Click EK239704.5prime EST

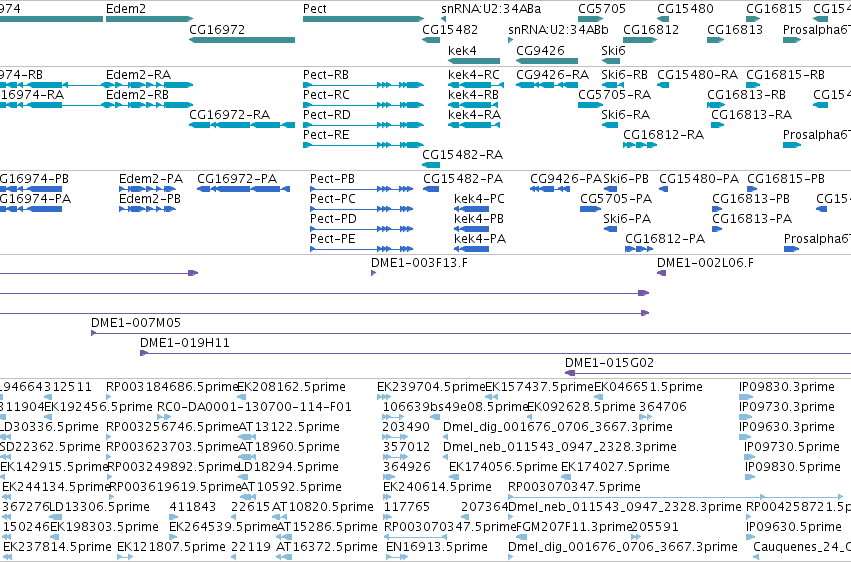point(384,397)
